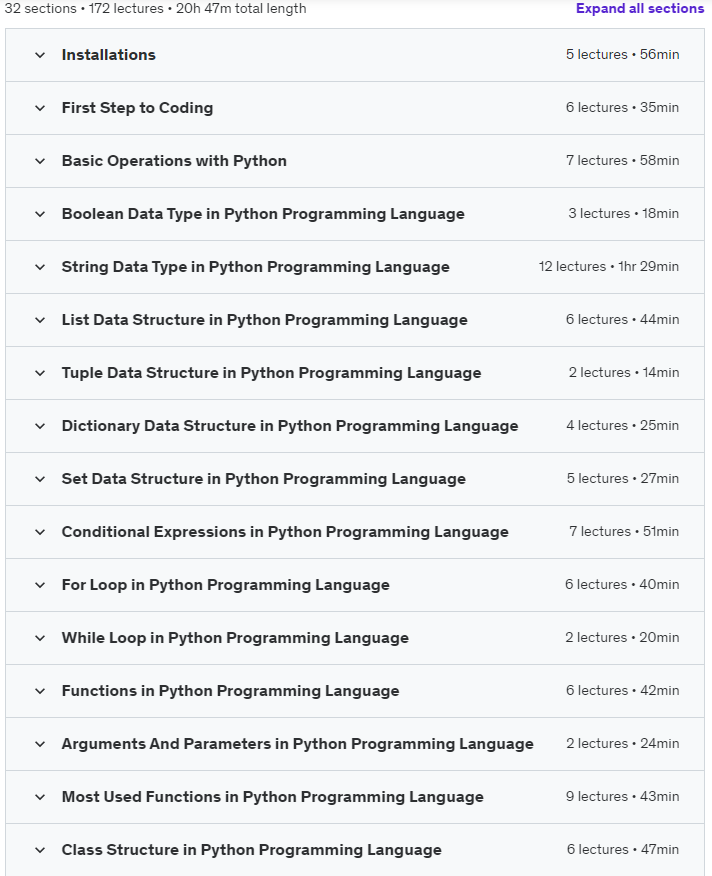712x876 pixels.
Task: Click the 2 lectures • 20min label
Action: [x=622, y=638]
